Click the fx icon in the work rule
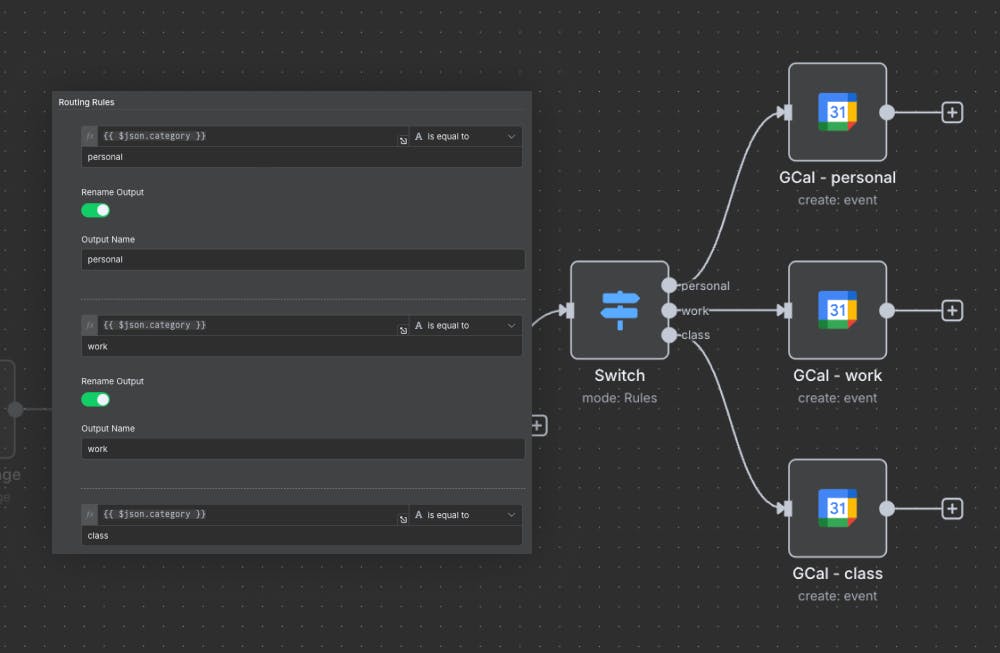Screen dimensions: 1000x653 click(x=90, y=325)
